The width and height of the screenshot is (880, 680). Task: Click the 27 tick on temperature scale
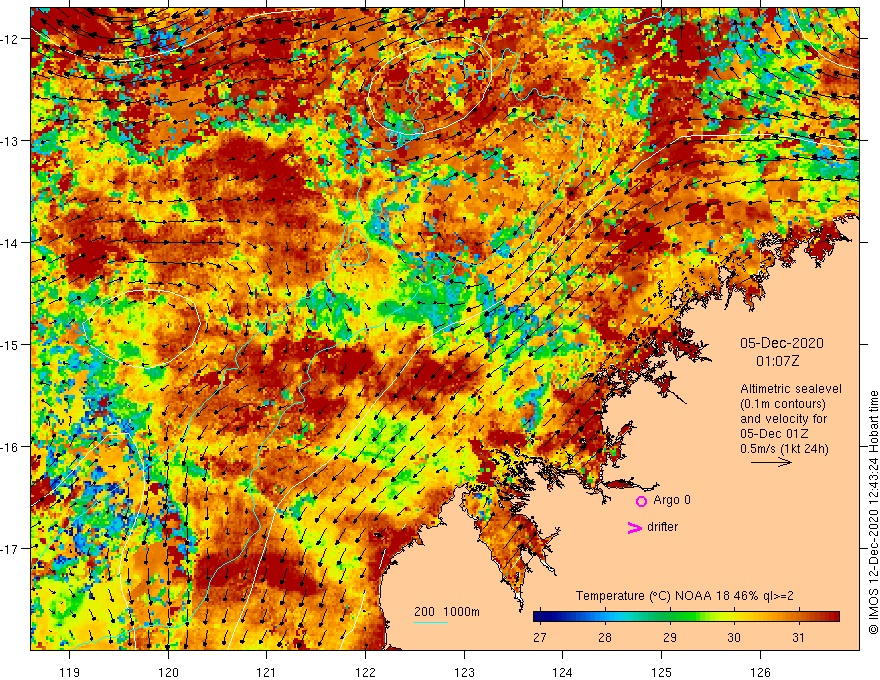(540, 637)
